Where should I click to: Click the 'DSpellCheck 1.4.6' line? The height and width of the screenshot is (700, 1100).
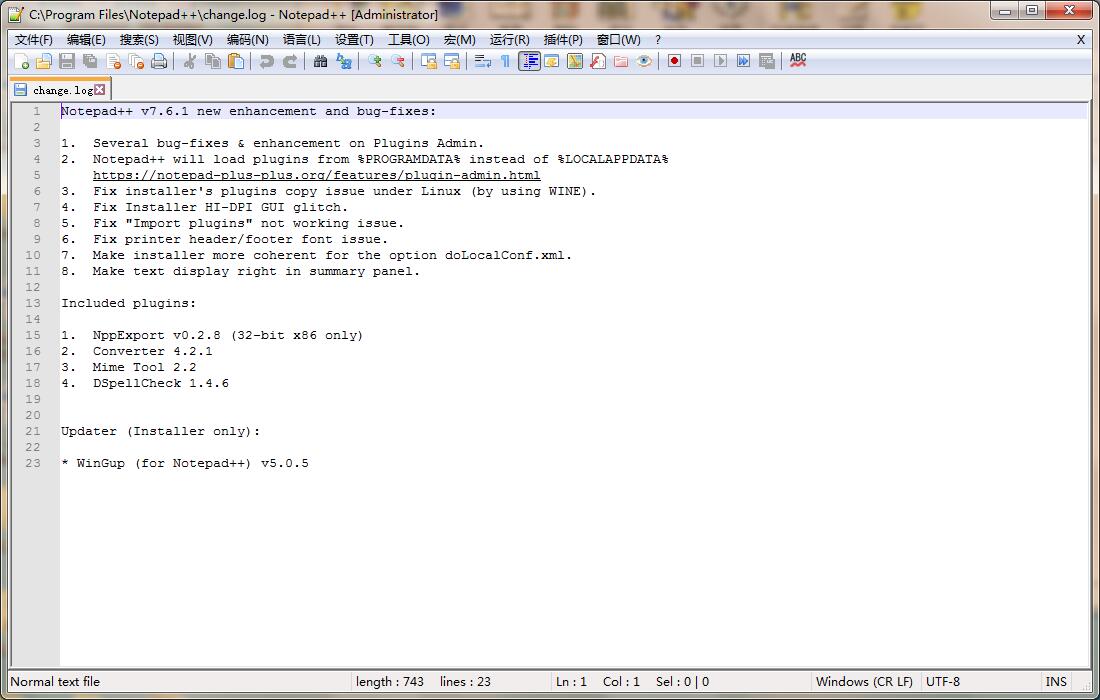coord(161,384)
